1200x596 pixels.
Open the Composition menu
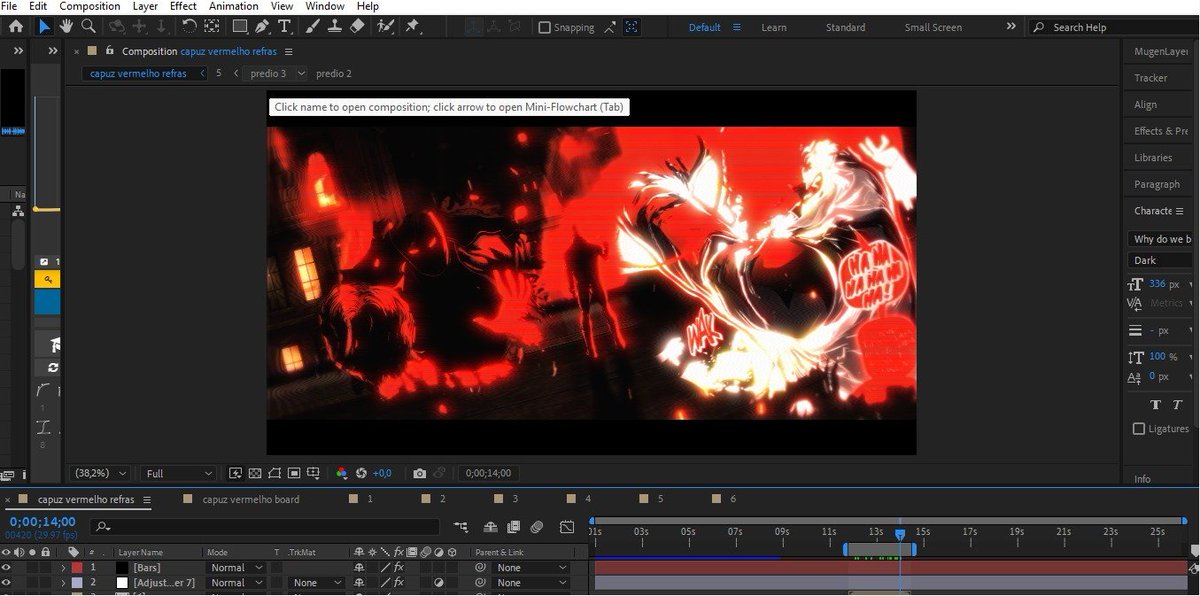pos(90,6)
